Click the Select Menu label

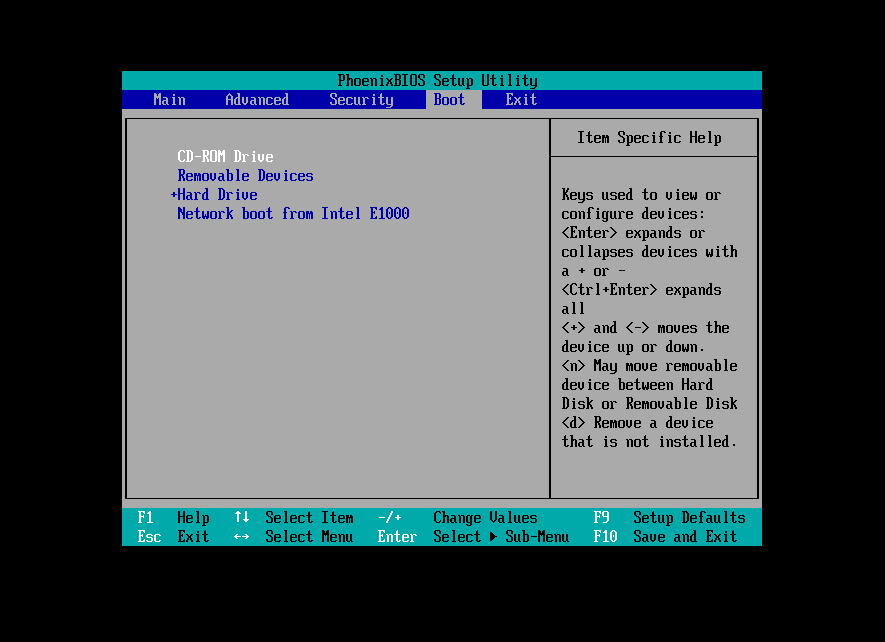coord(309,536)
